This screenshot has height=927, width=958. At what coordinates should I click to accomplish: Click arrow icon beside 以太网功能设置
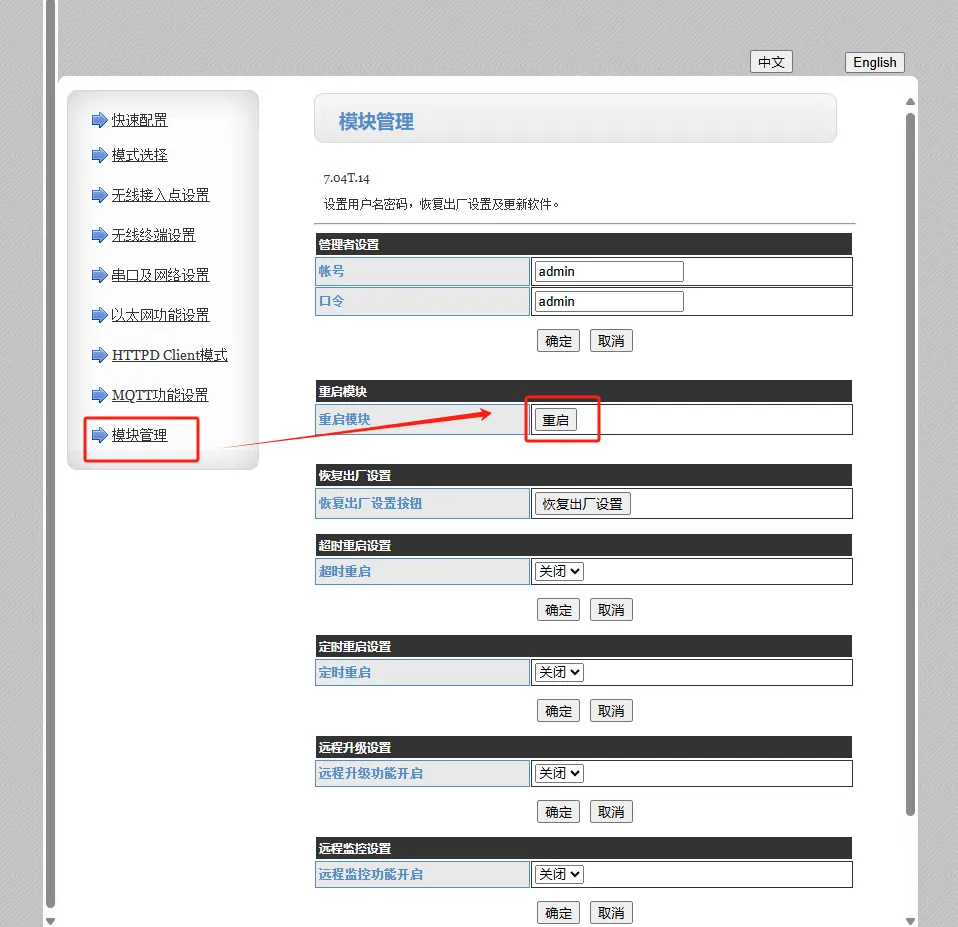pyautogui.click(x=100, y=315)
